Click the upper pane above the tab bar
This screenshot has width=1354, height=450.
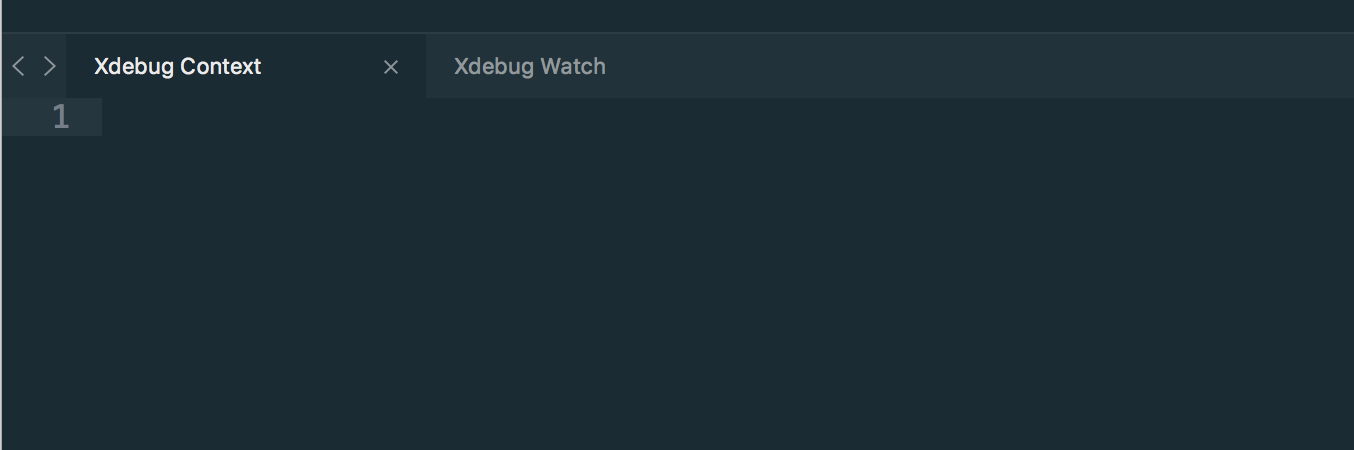677,16
